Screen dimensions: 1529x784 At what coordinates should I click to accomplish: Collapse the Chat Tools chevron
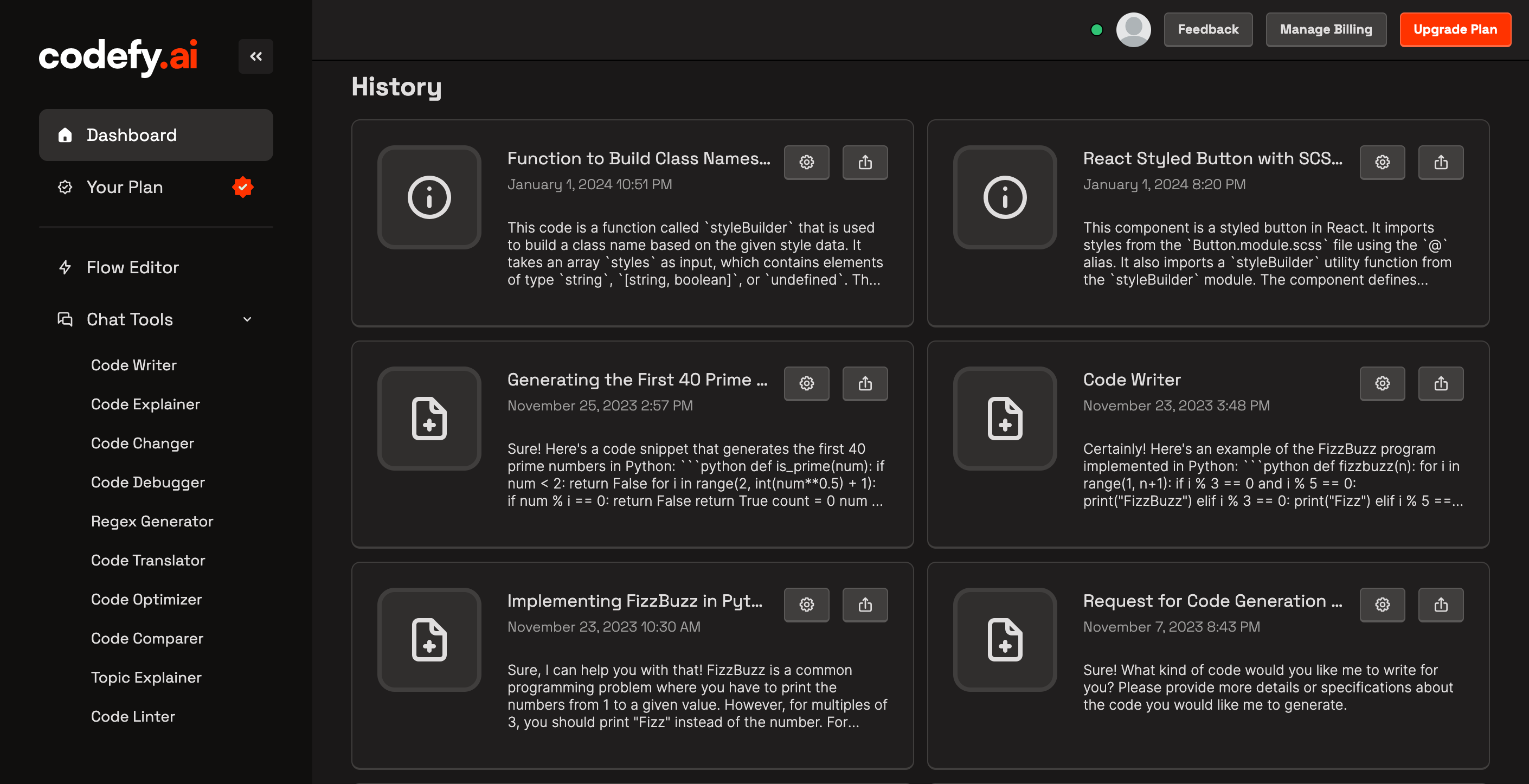click(x=247, y=319)
